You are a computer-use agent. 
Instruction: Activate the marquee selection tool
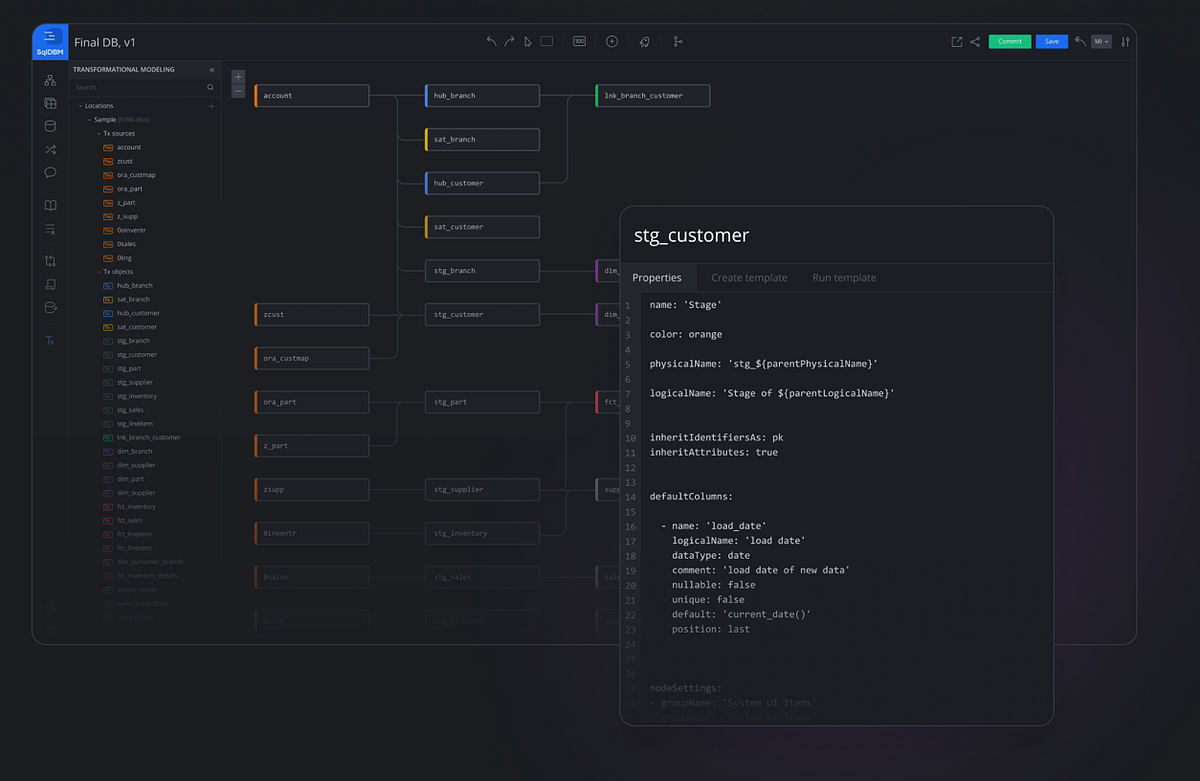coord(546,41)
